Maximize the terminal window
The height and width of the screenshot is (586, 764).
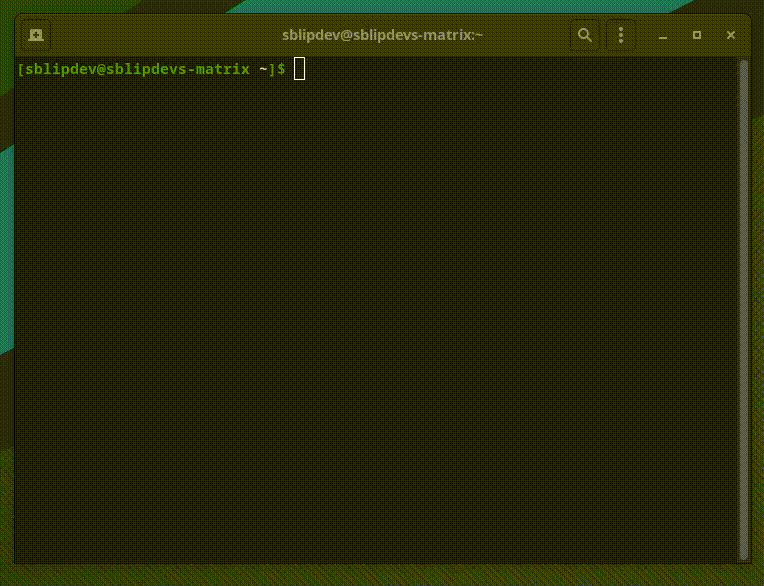pyautogui.click(x=697, y=35)
